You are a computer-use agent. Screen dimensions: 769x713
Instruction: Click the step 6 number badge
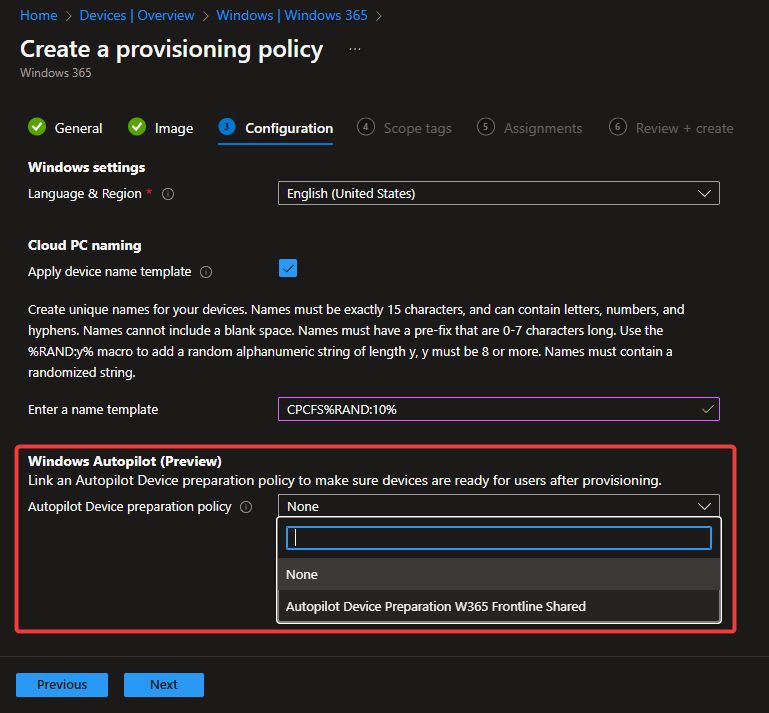617,127
